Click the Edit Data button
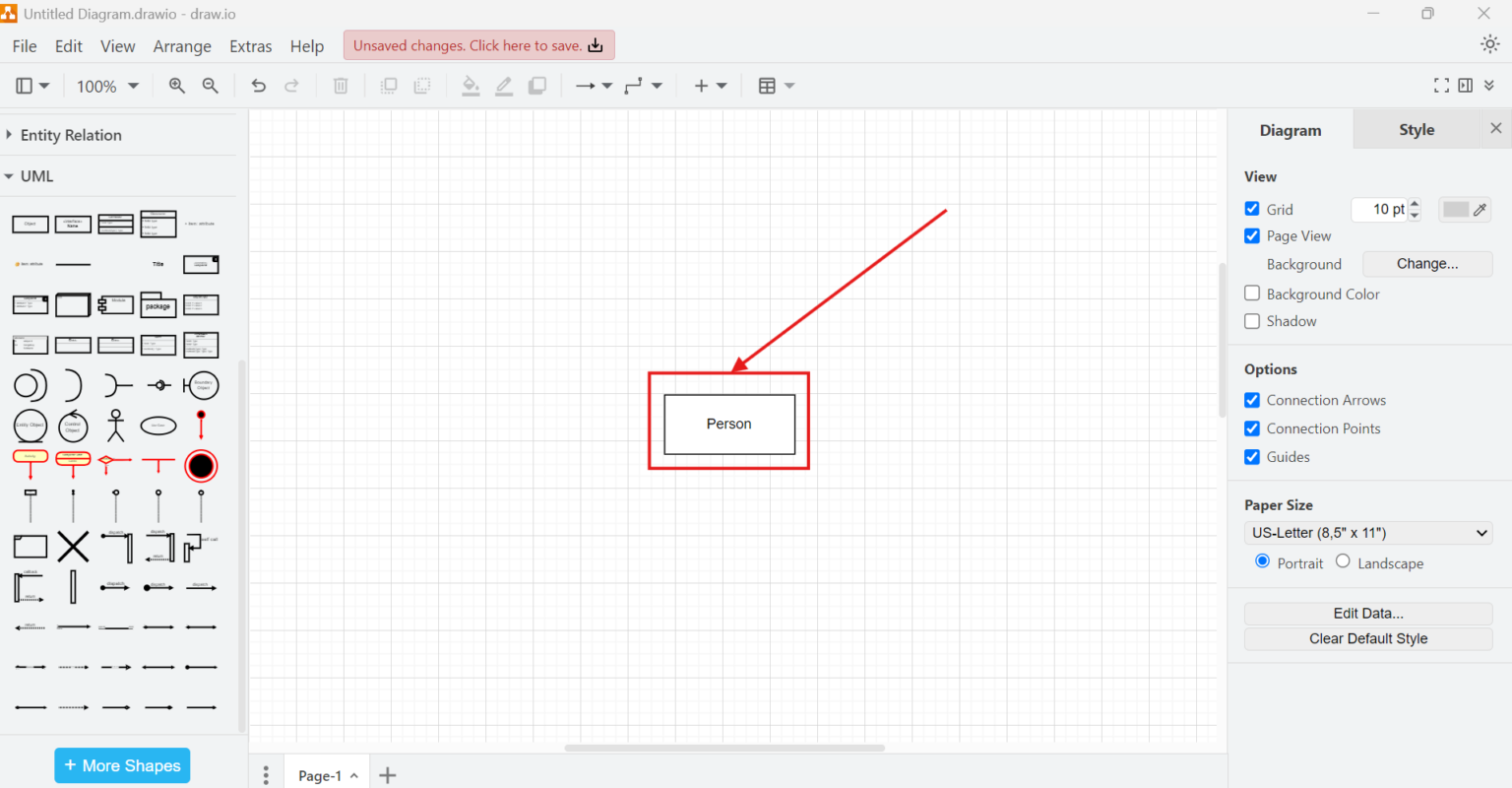Viewport: 1512px width, 788px height. tap(1367, 613)
